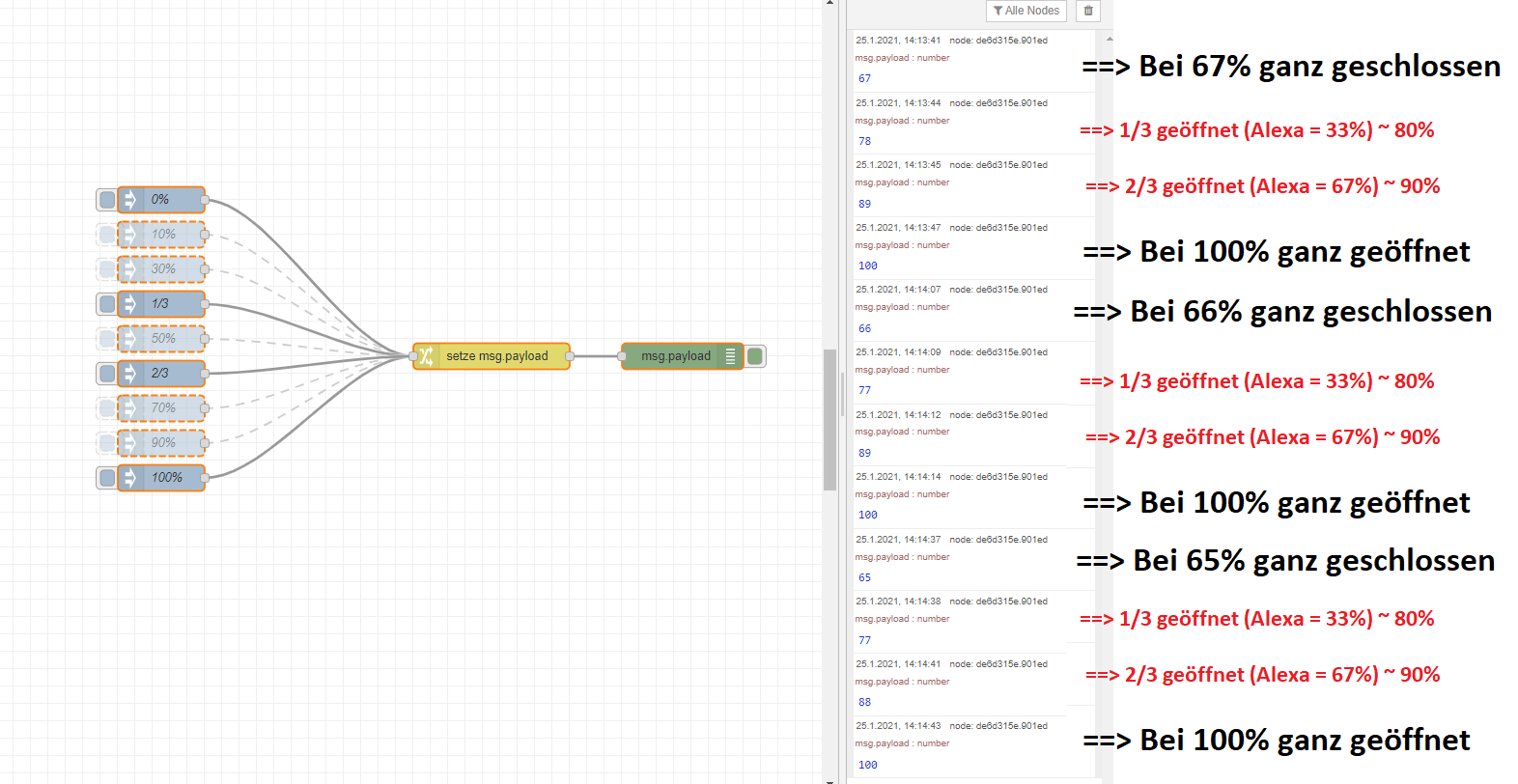1518x784 pixels.
Task: Trigger the disabled 30% inject button
Action: [x=107, y=269]
